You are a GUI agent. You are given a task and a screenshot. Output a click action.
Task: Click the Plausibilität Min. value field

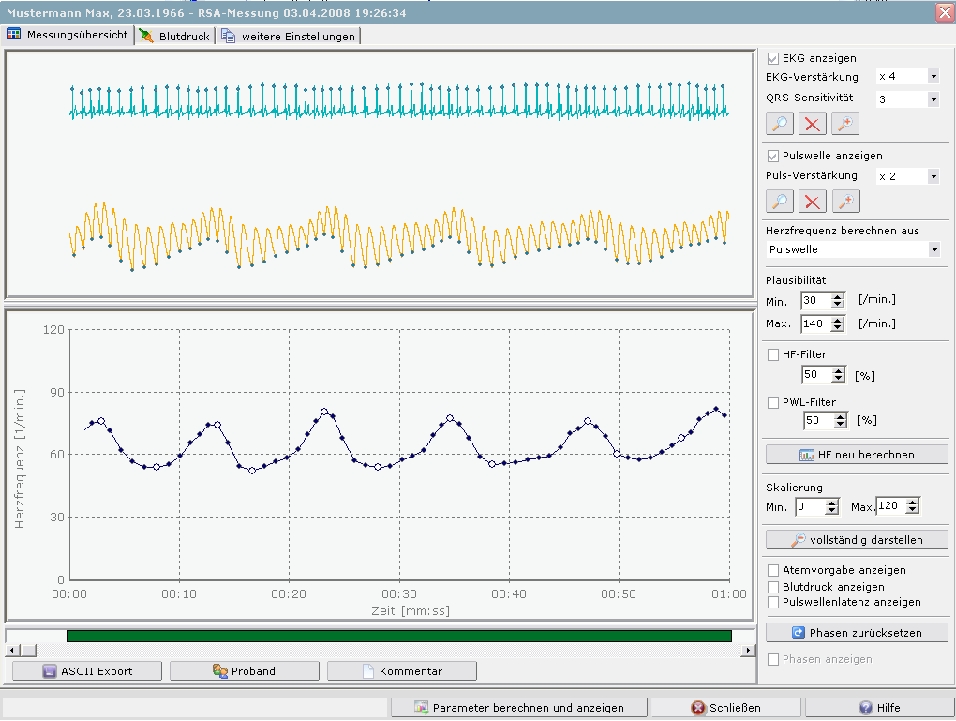click(x=815, y=300)
